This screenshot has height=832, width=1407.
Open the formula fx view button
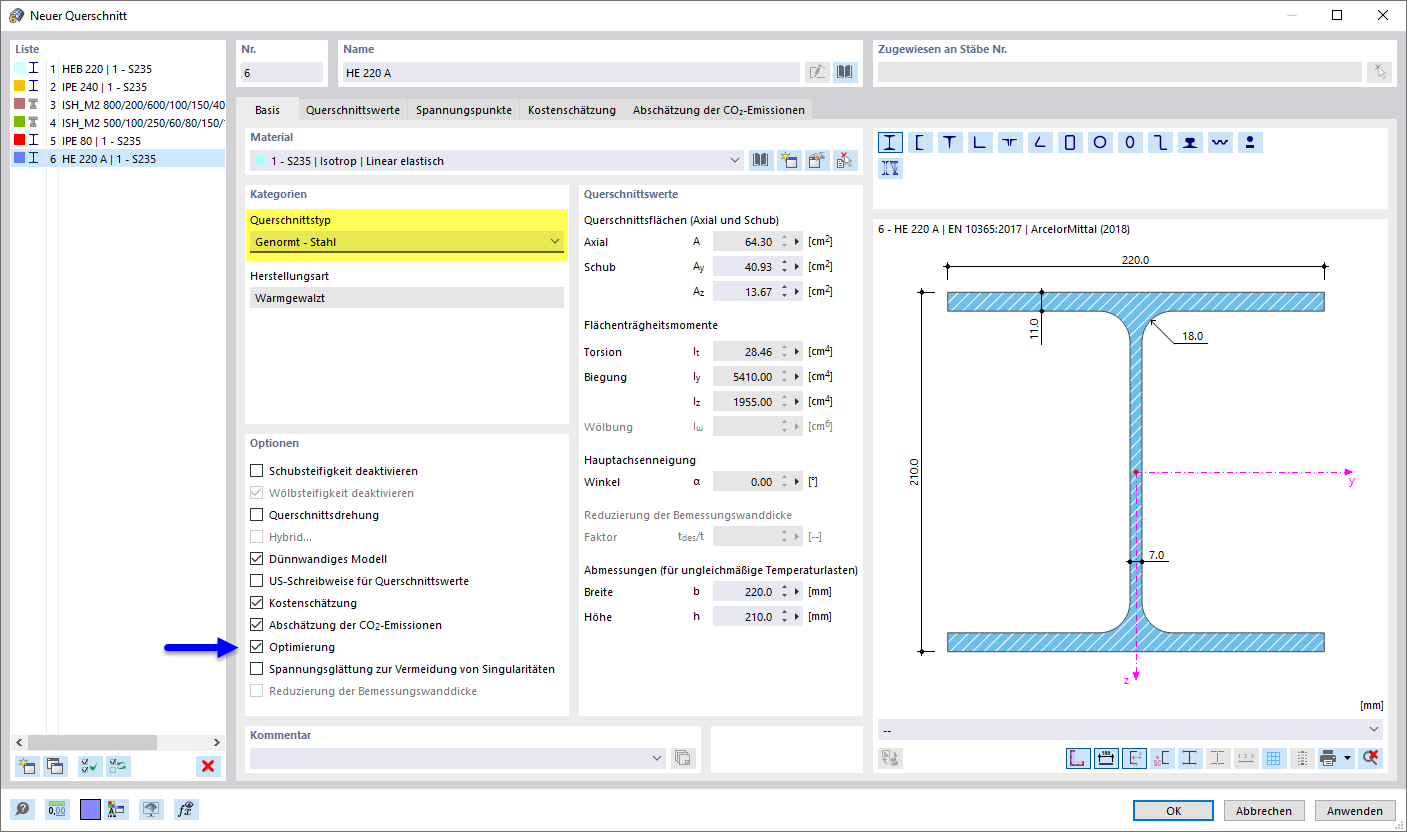click(x=185, y=810)
